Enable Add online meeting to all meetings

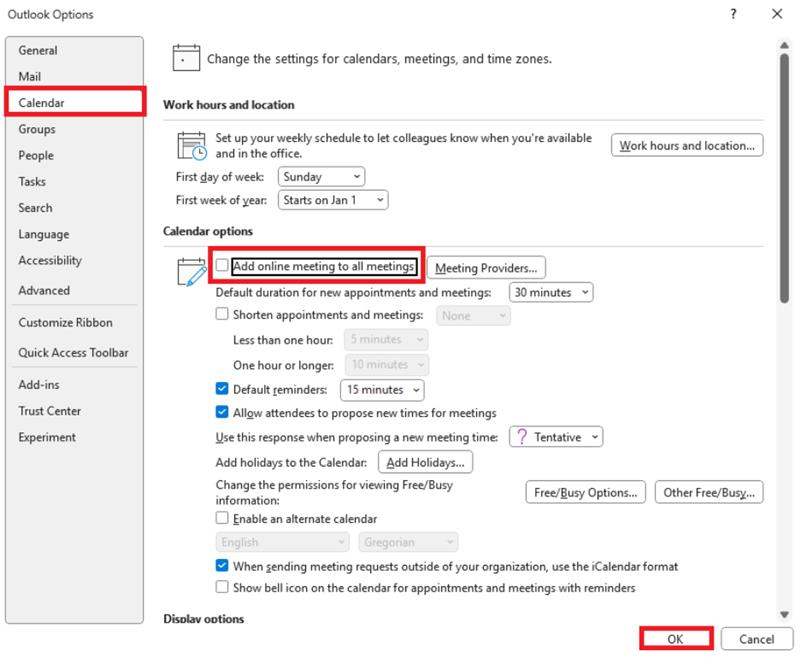pos(222,265)
